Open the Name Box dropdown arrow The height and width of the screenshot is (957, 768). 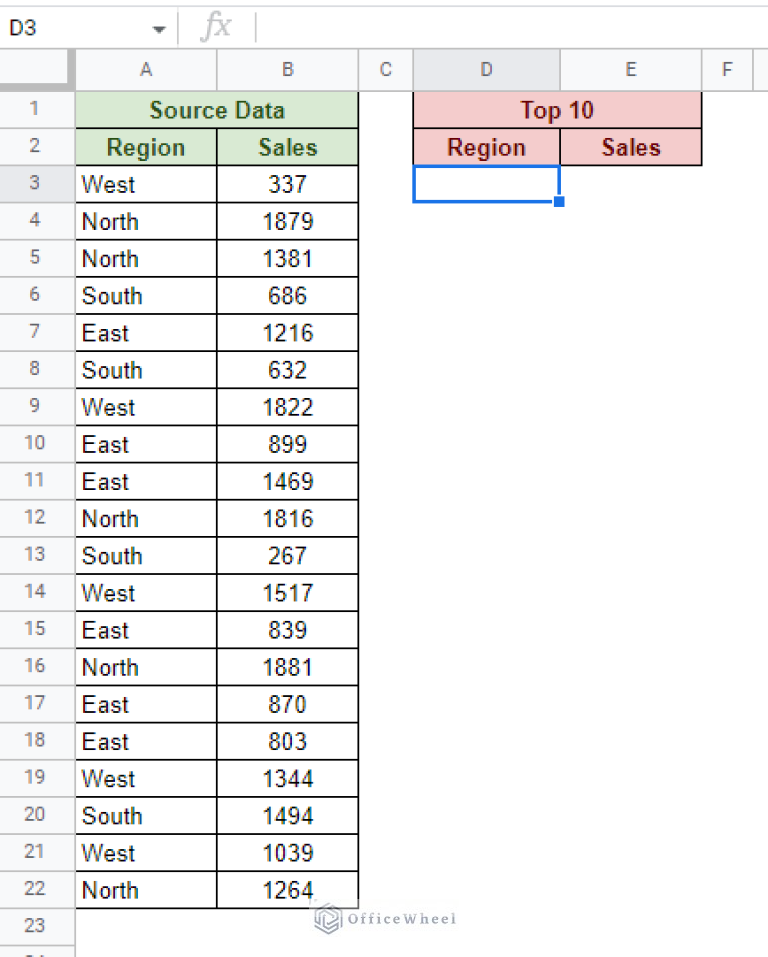tap(159, 27)
